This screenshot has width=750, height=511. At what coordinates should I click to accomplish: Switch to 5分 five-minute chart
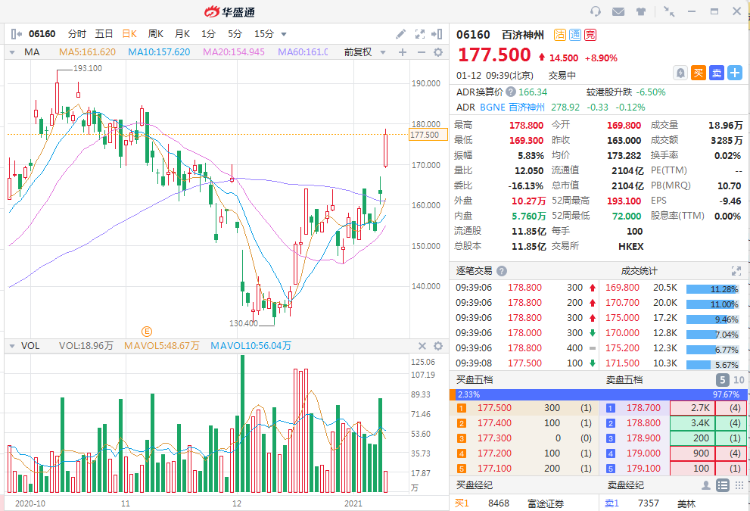coord(234,34)
